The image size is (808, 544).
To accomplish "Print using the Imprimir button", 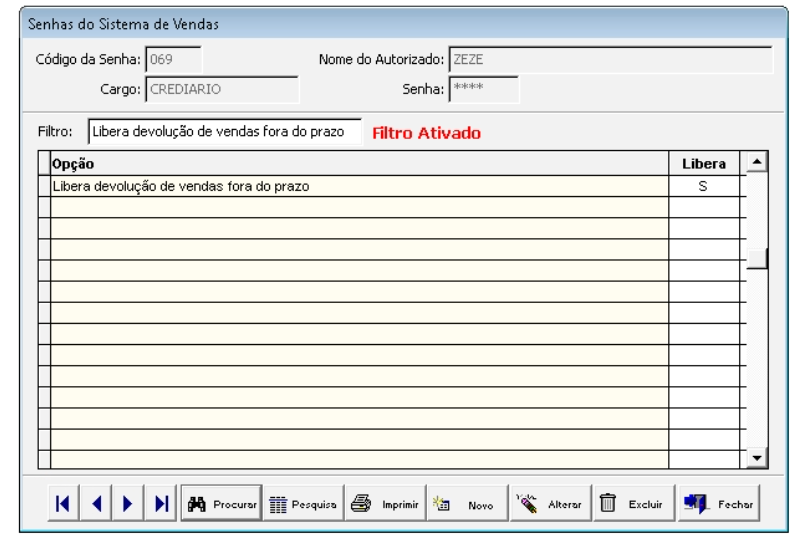I will pos(386,505).
